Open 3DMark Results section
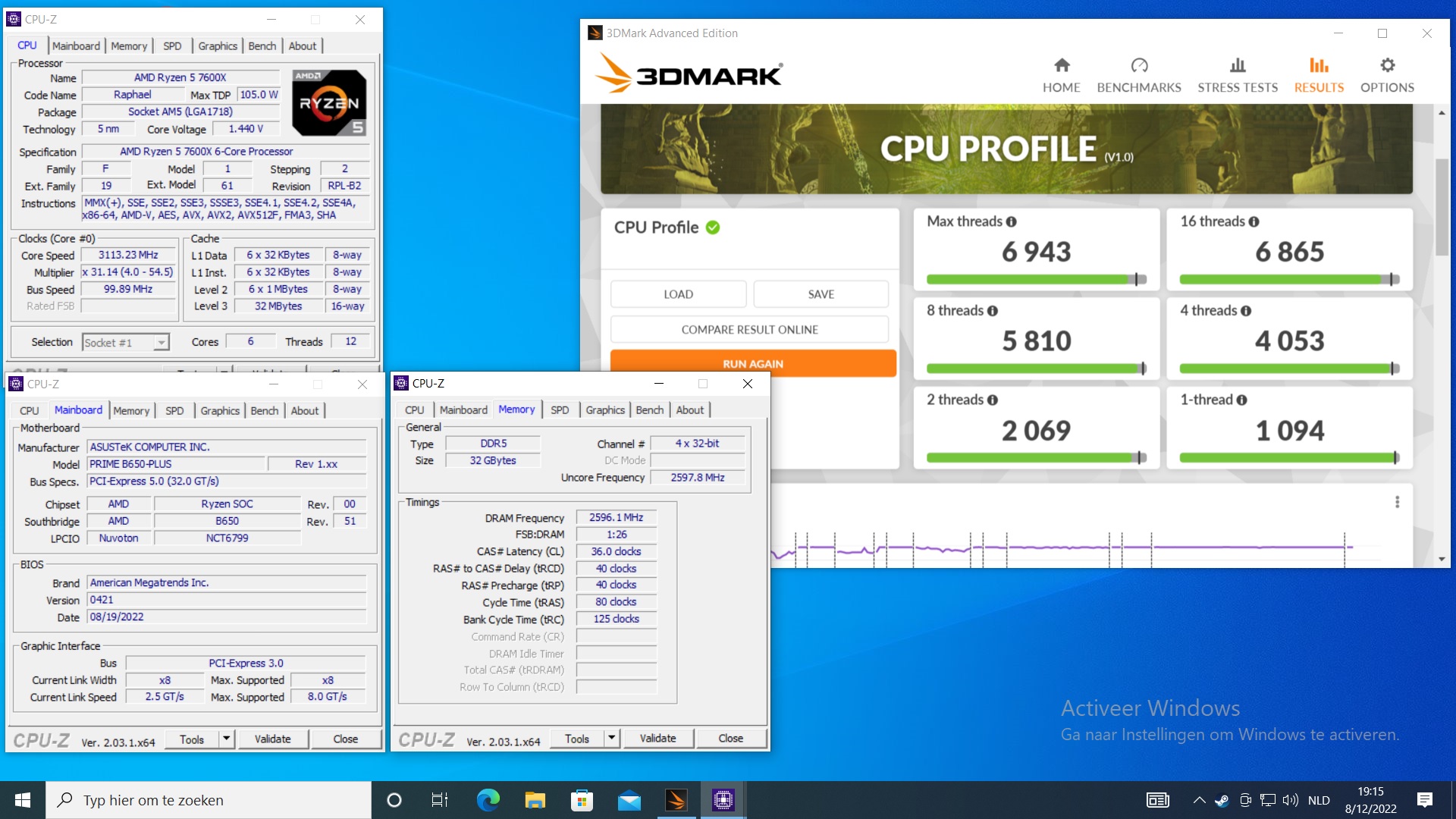Screen dimensions: 1456x819 coord(1319,75)
